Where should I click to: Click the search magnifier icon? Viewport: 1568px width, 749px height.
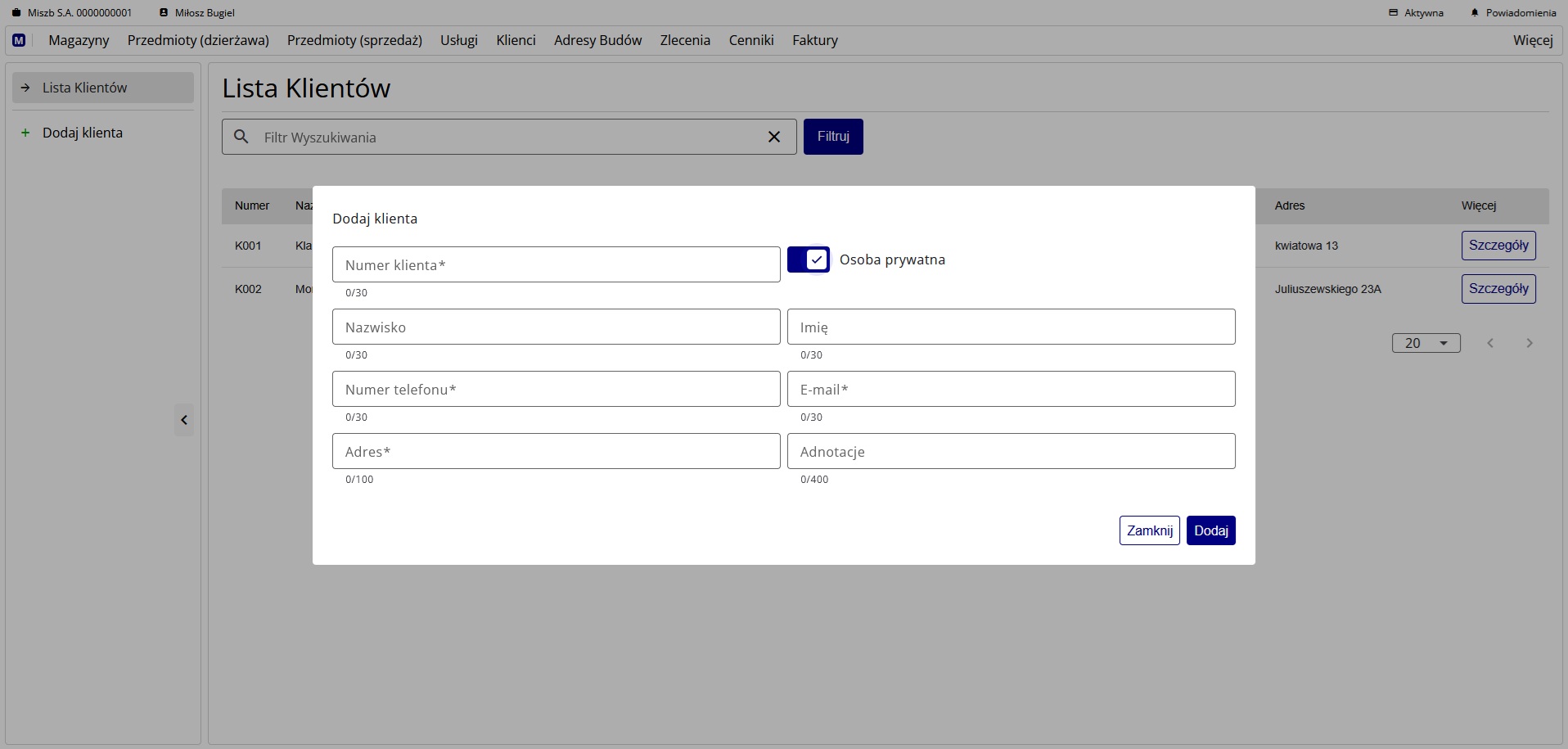click(241, 137)
